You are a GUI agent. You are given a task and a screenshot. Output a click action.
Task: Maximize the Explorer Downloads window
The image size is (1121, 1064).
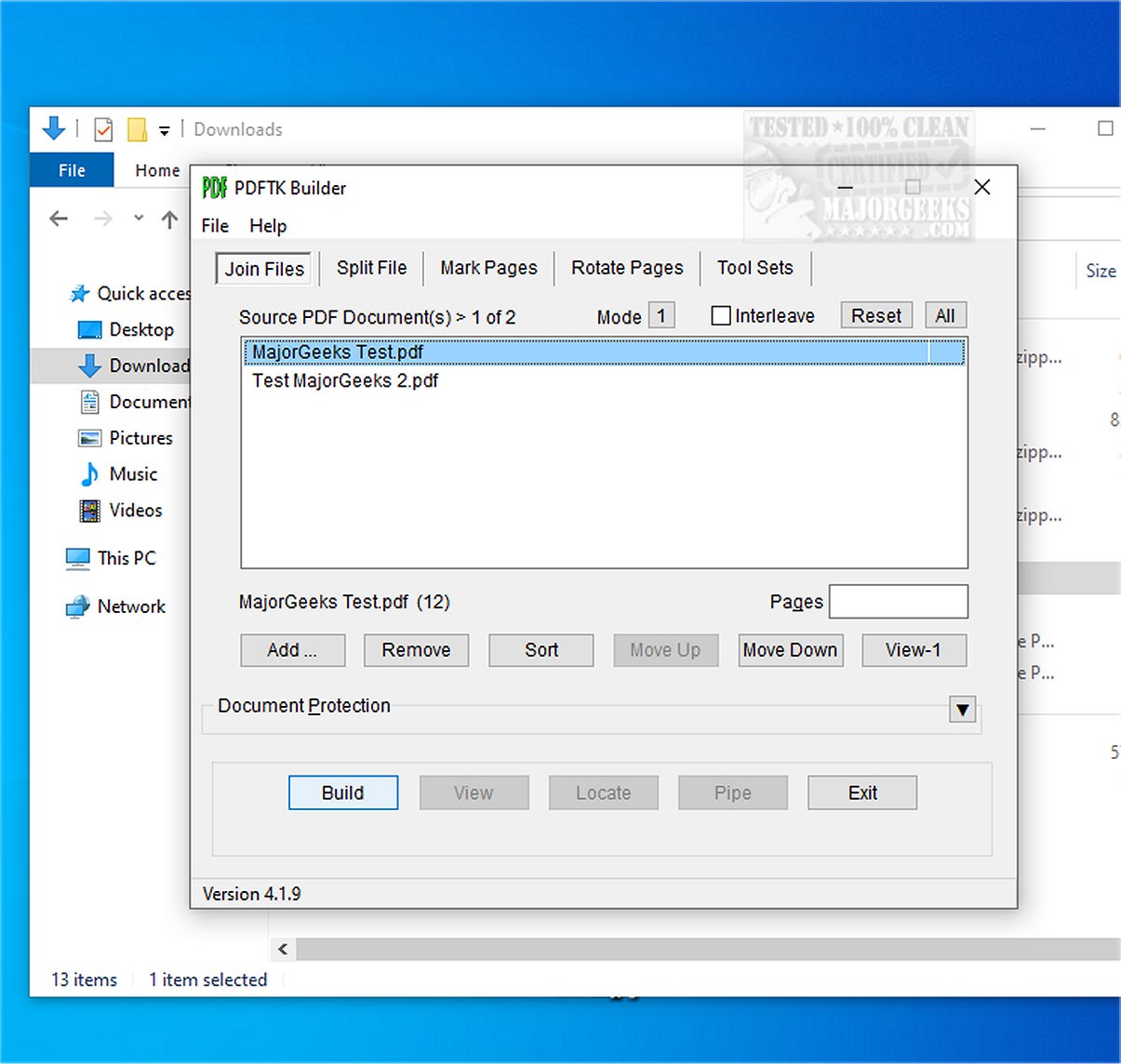[x=1105, y=128]
